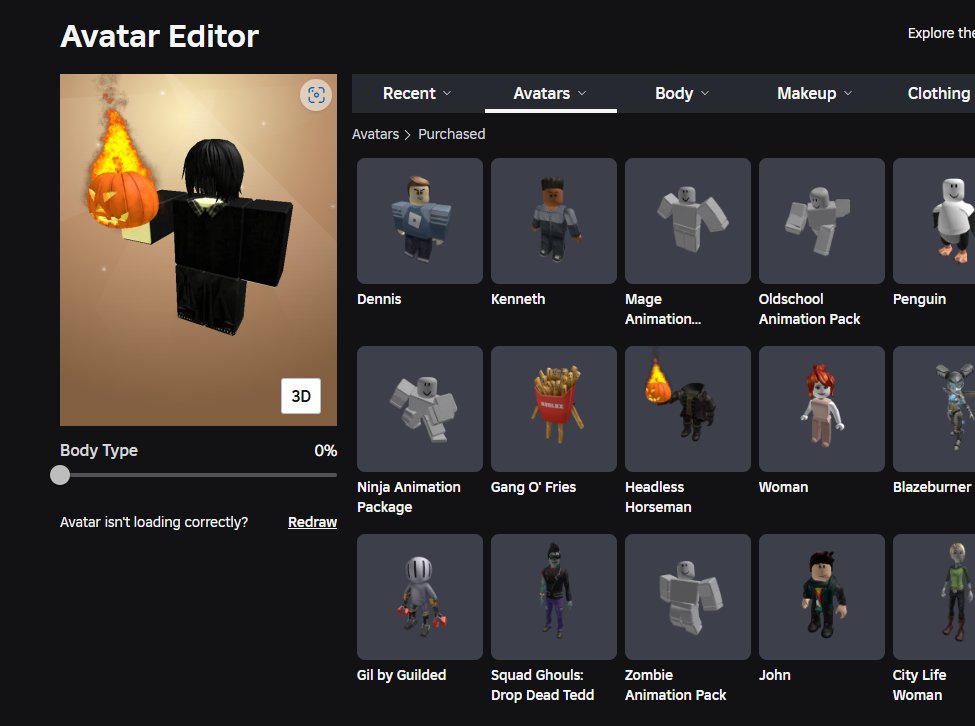Click the avatar snapshot camera icon
Image resolution: width=975 pixels, height=726 pixels.
coord(316,95)
